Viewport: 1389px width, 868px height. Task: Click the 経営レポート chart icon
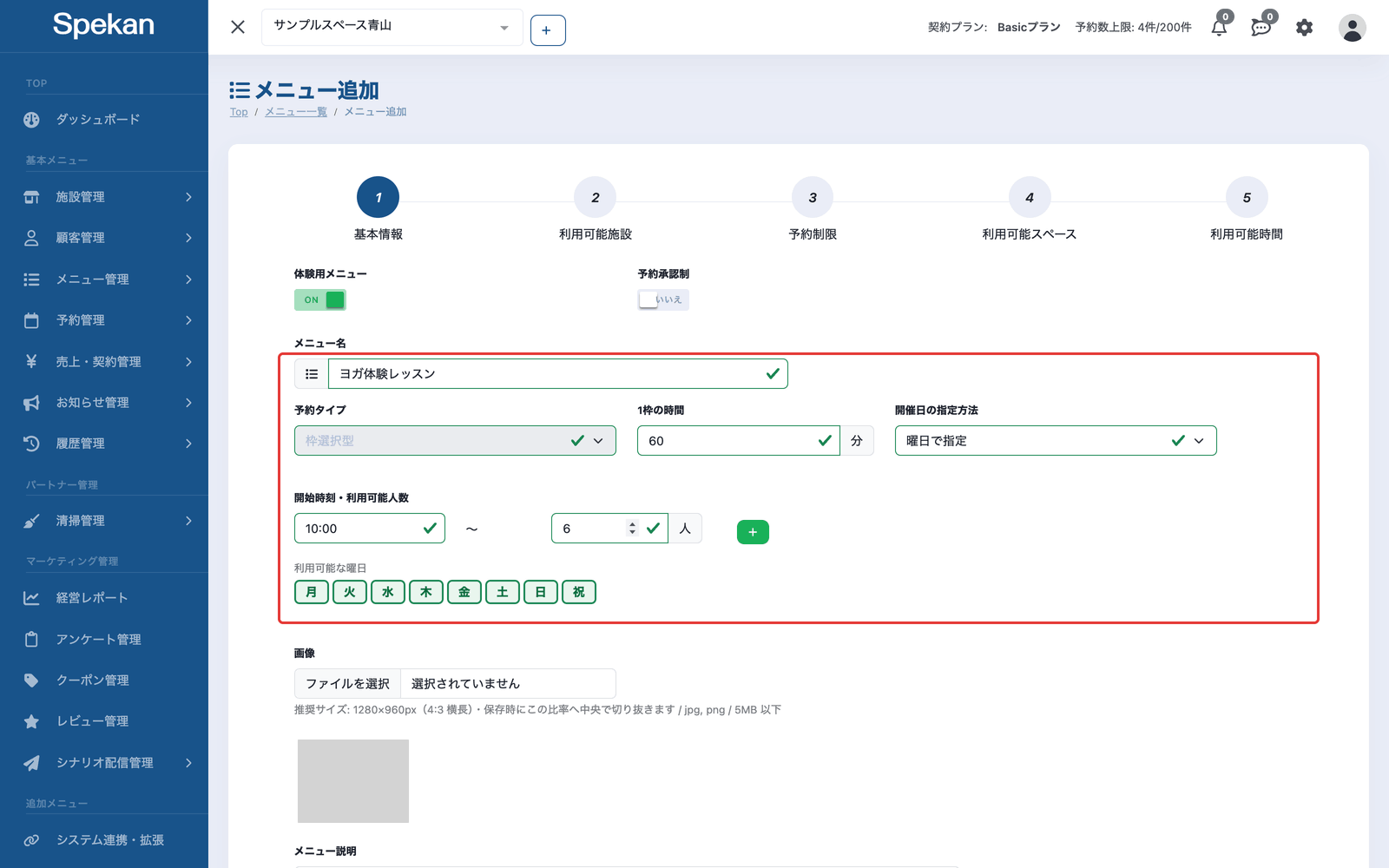point(31,598)
